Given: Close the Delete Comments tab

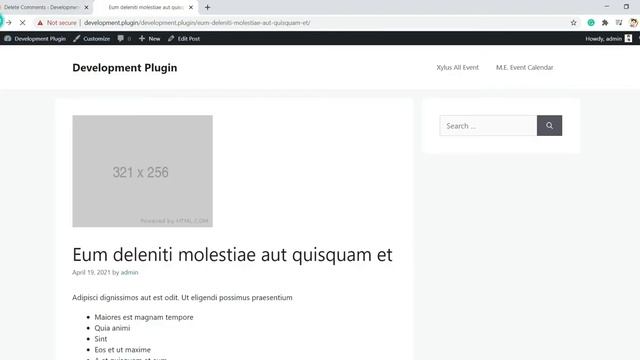Looking at the screenshot, I should pyautogui.click(x=86, y=7).
